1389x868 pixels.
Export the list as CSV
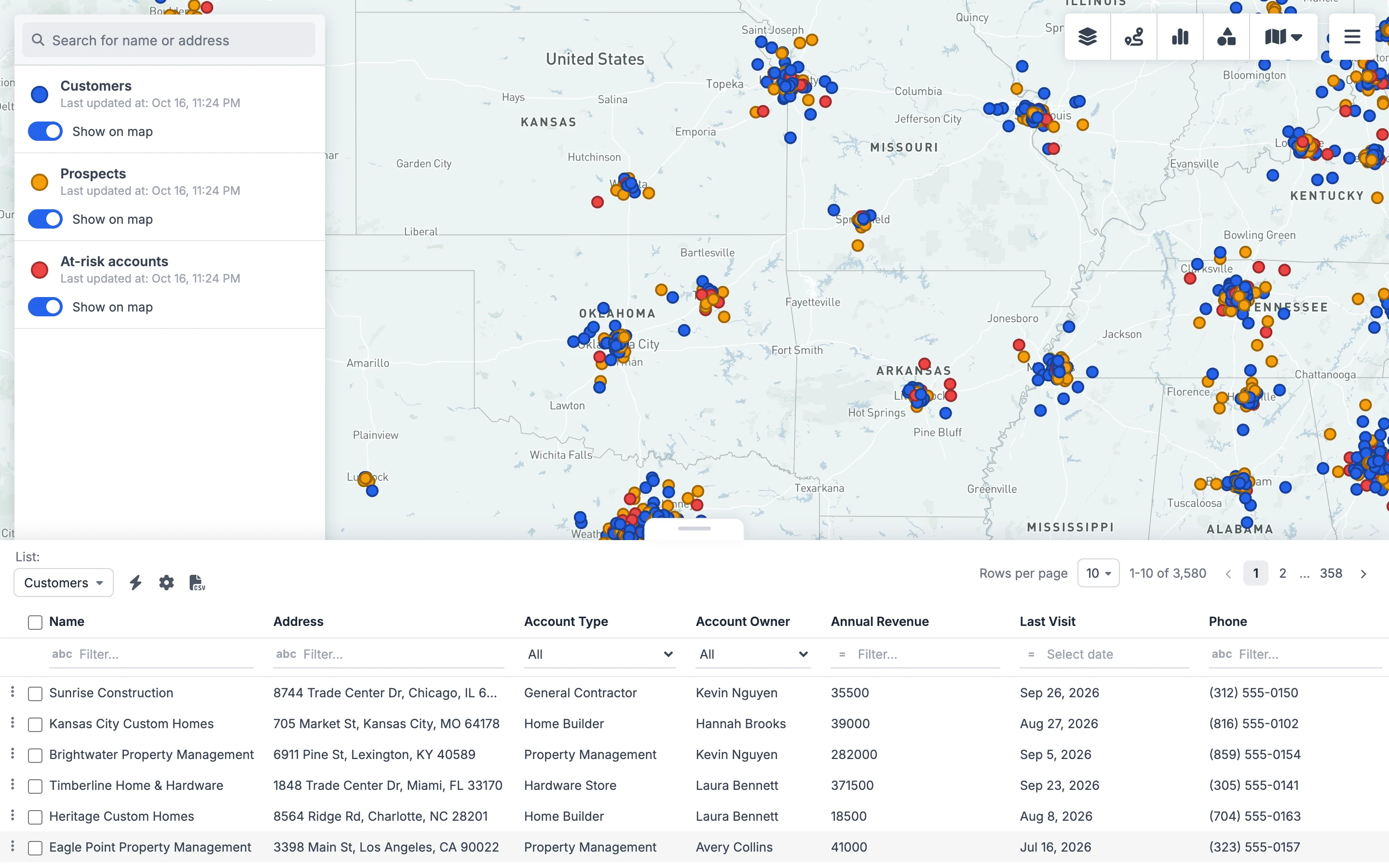tap(197, 583)
